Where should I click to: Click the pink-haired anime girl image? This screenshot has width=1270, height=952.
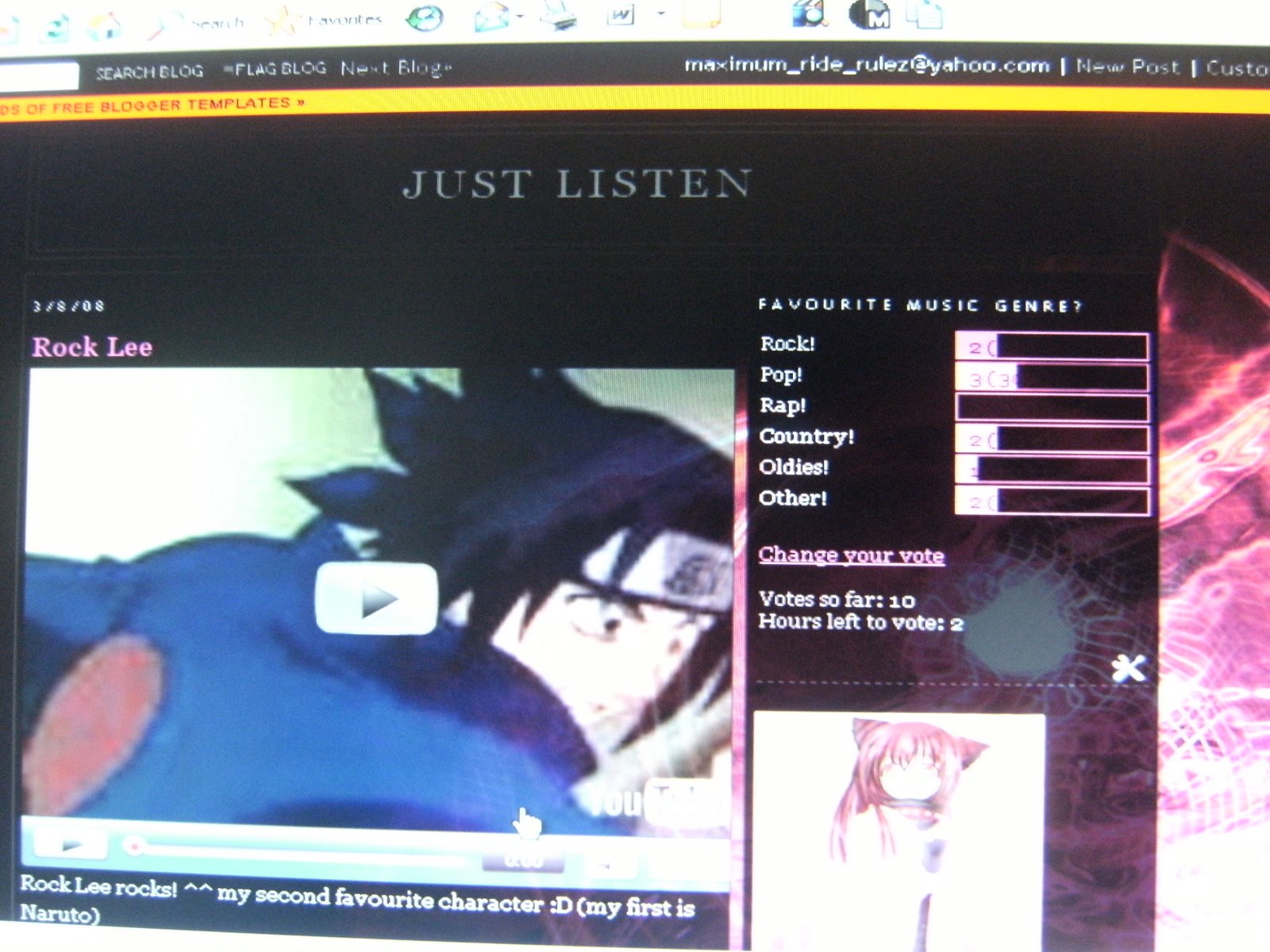tap(899, 831)
